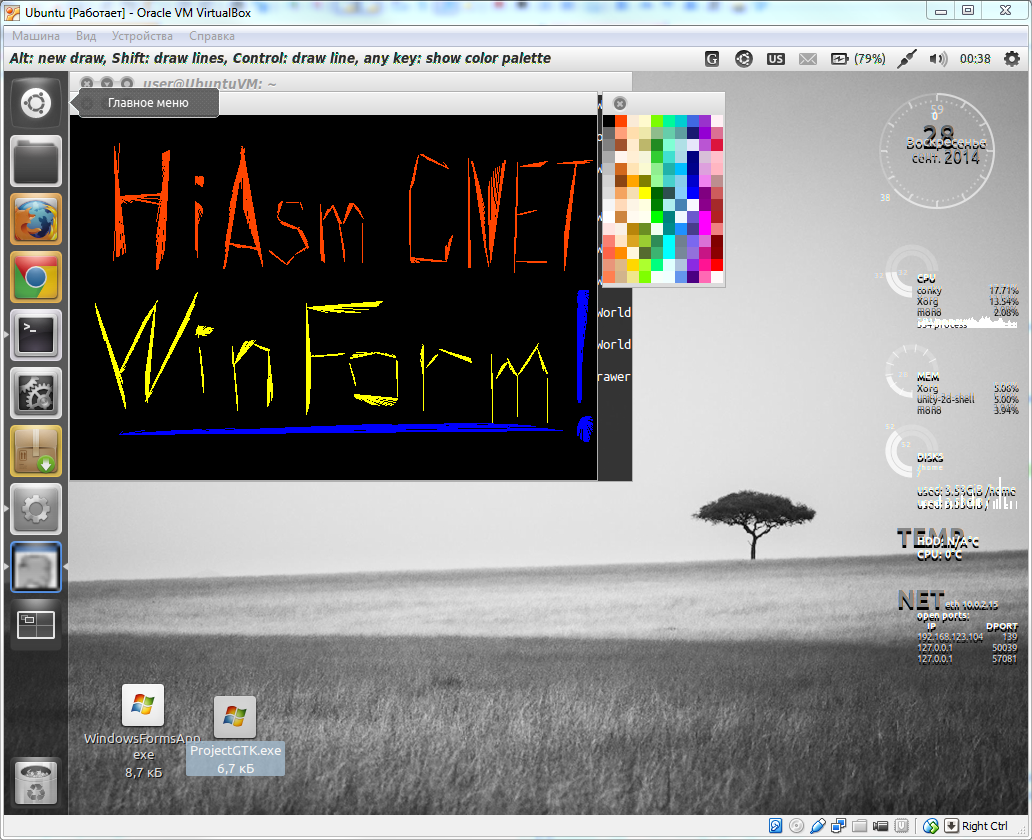Open the US keyboard layout indicator

pyautogui.click(x=776, y=59)
